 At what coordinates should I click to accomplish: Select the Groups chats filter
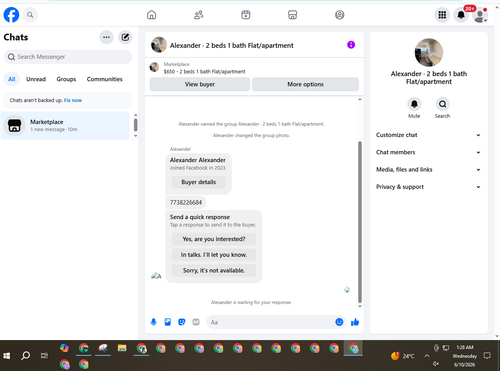(x=66, y=79)
